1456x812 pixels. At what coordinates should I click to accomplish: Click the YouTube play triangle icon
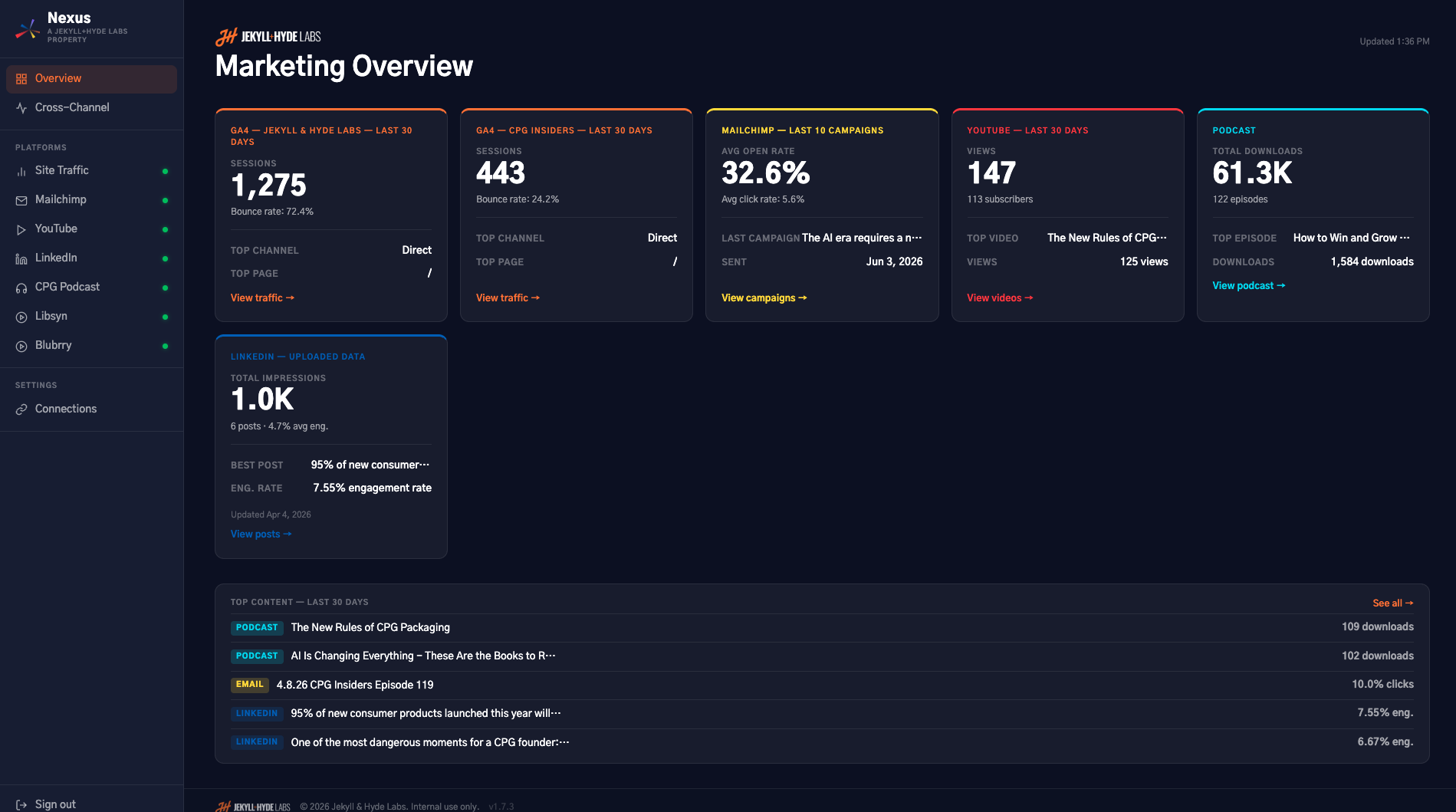click(21, 229)
